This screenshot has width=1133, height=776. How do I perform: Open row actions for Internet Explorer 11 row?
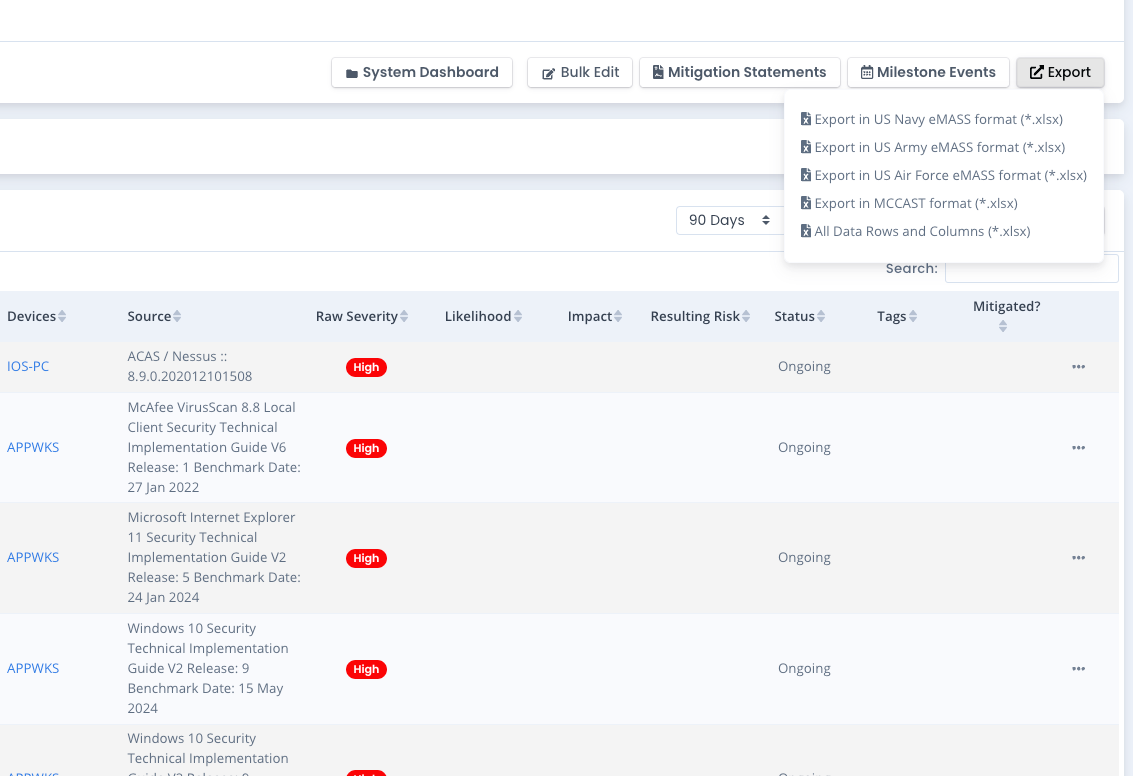[1078, 558]
